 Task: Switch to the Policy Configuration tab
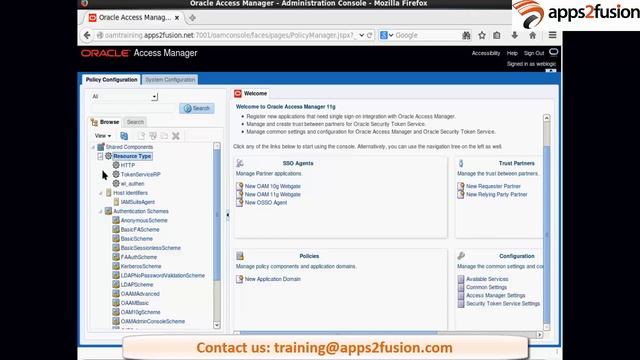pos(111,80)
